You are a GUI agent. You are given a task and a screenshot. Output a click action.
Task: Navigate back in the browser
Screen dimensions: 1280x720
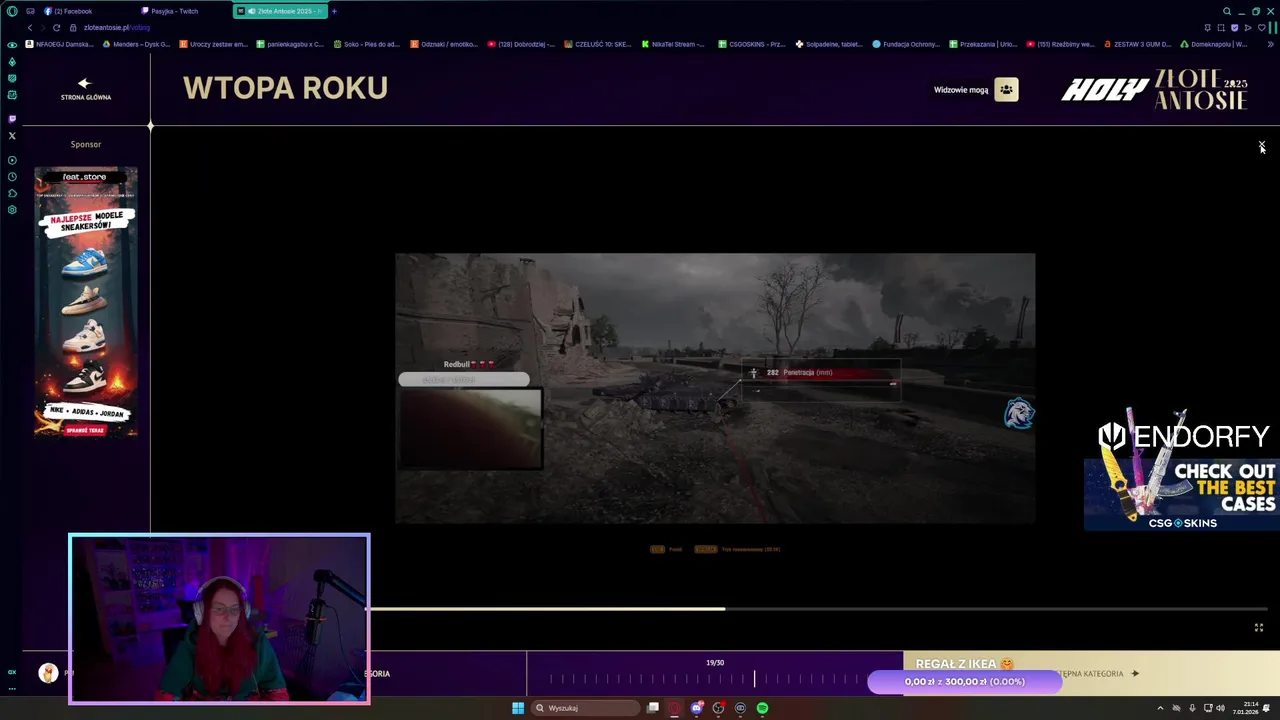[29, 28]
